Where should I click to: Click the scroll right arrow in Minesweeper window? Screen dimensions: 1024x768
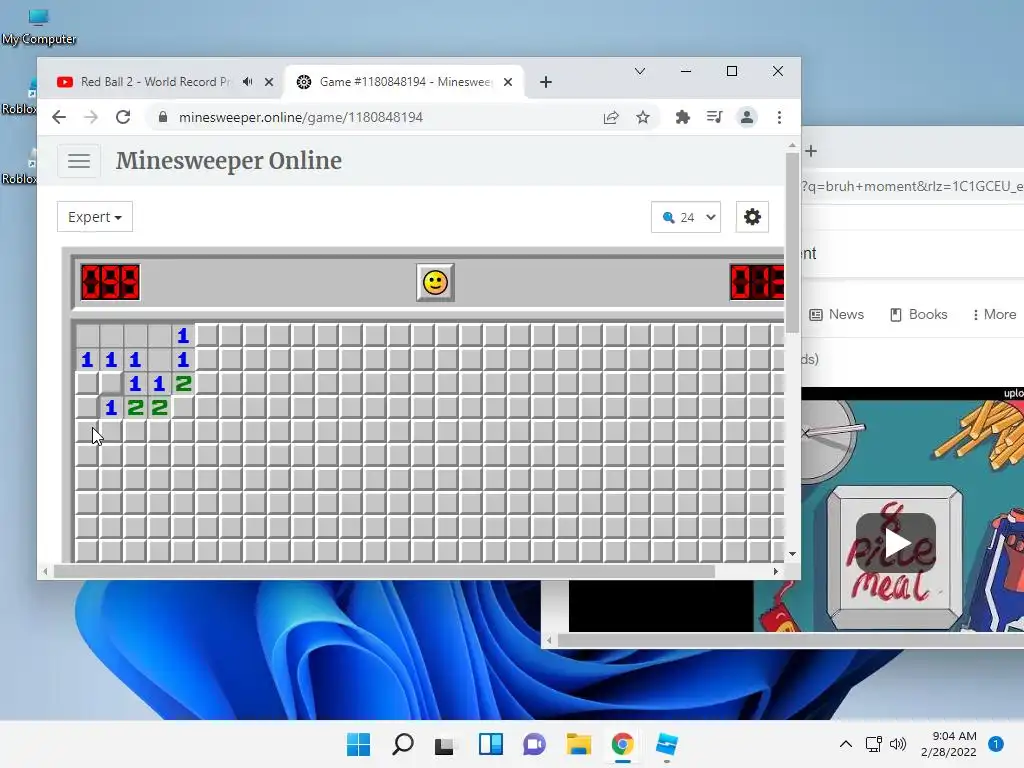775,571
